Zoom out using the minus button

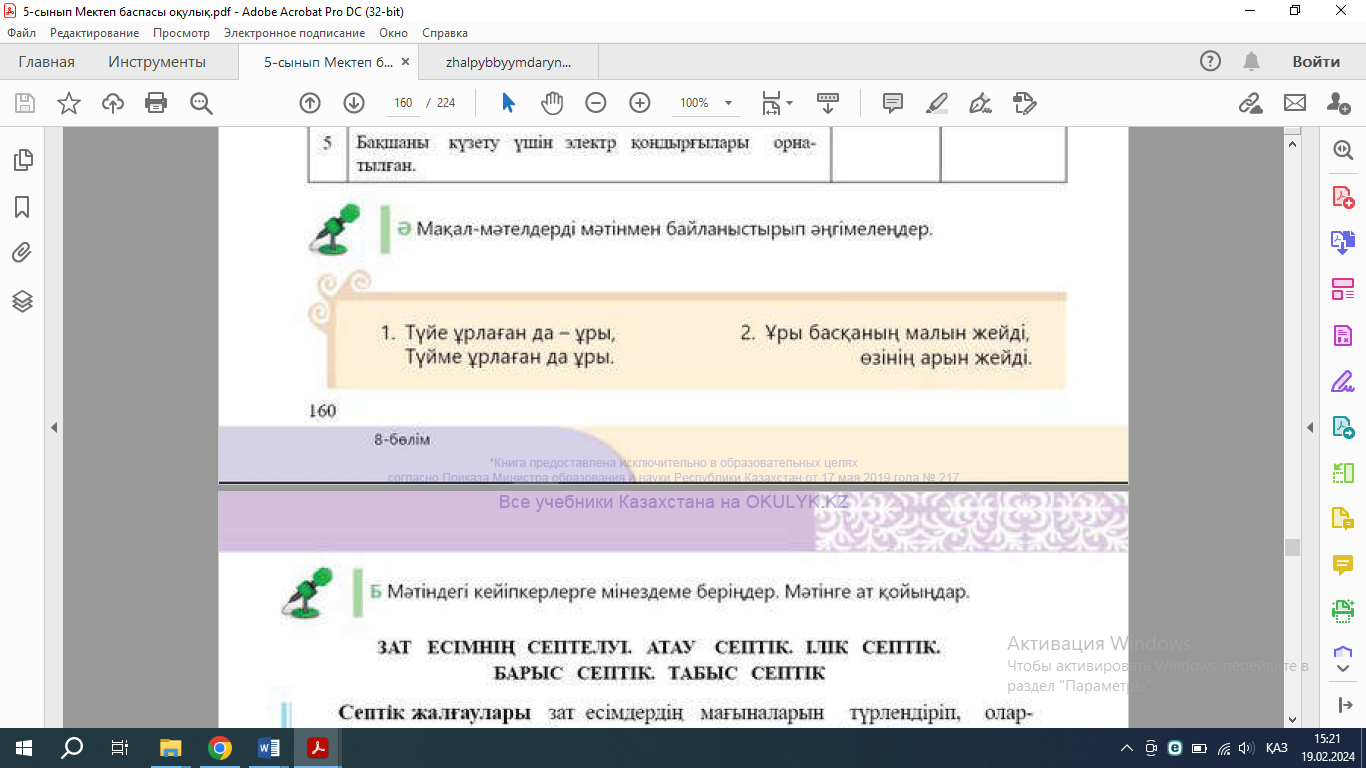coord(596,103)
